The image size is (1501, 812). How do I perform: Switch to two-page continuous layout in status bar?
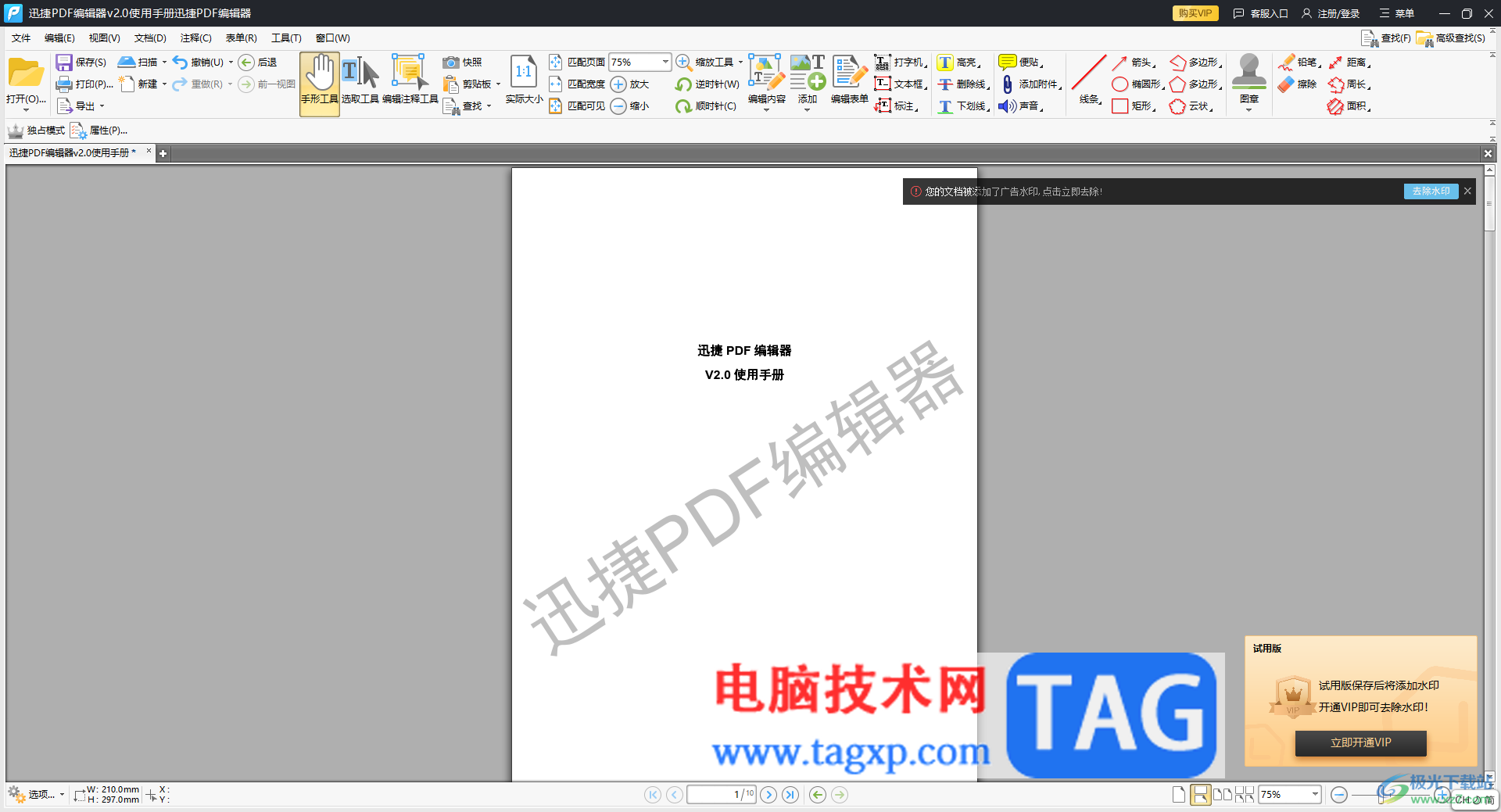tap(1245, 795)
